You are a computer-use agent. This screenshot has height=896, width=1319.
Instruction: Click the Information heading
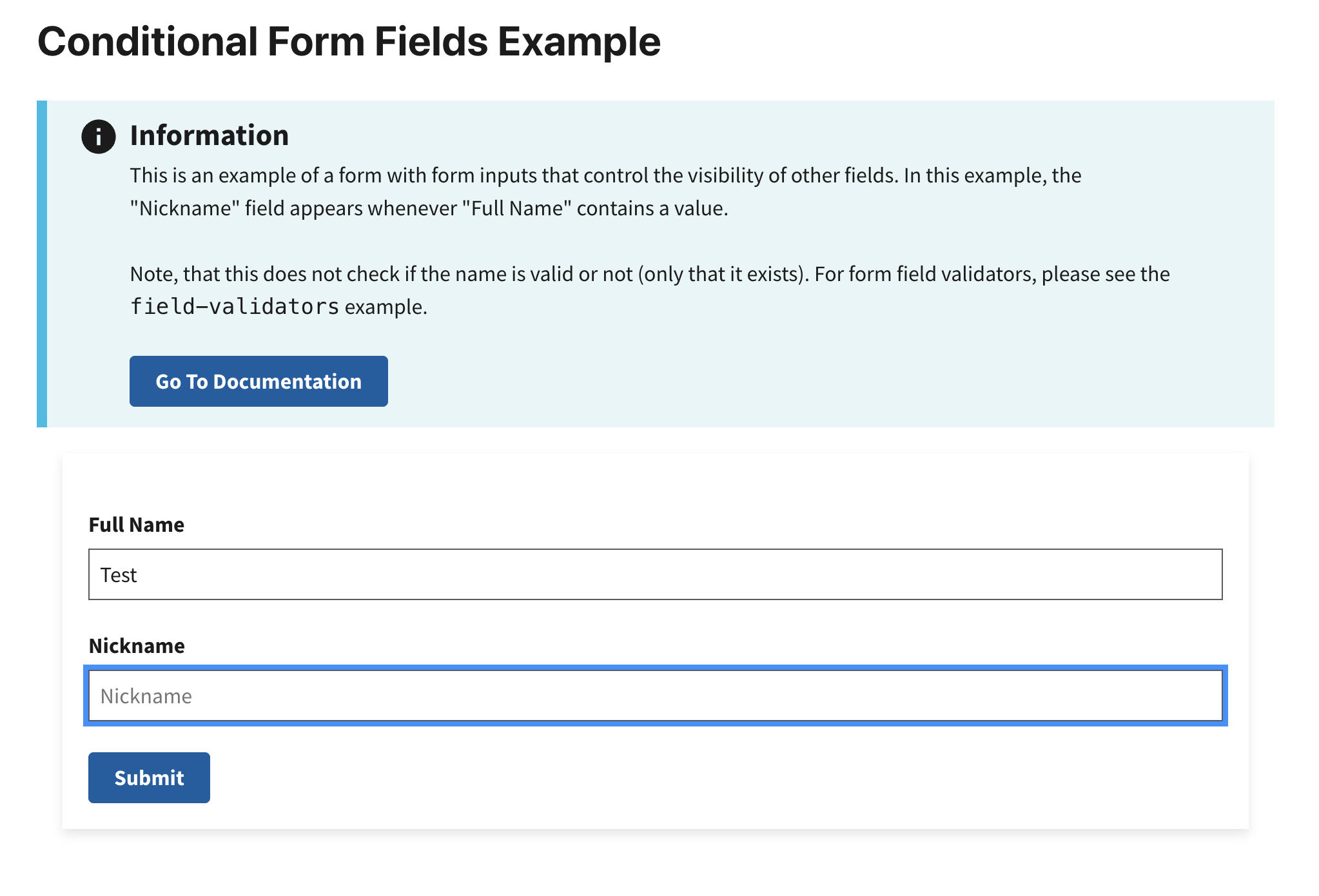click(209, 135)
